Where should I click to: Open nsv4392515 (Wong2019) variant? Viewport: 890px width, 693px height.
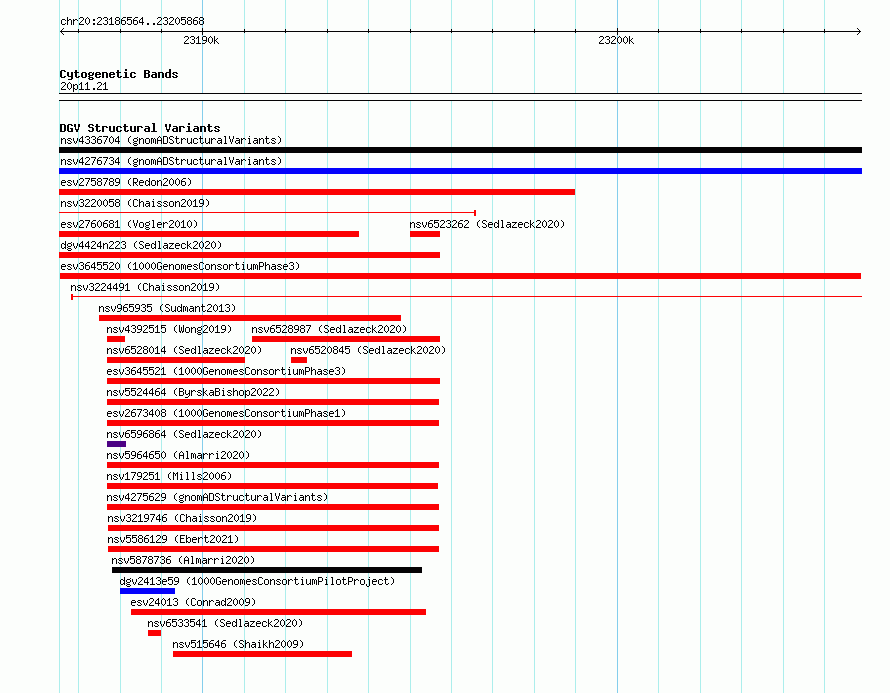click(169, 329)
